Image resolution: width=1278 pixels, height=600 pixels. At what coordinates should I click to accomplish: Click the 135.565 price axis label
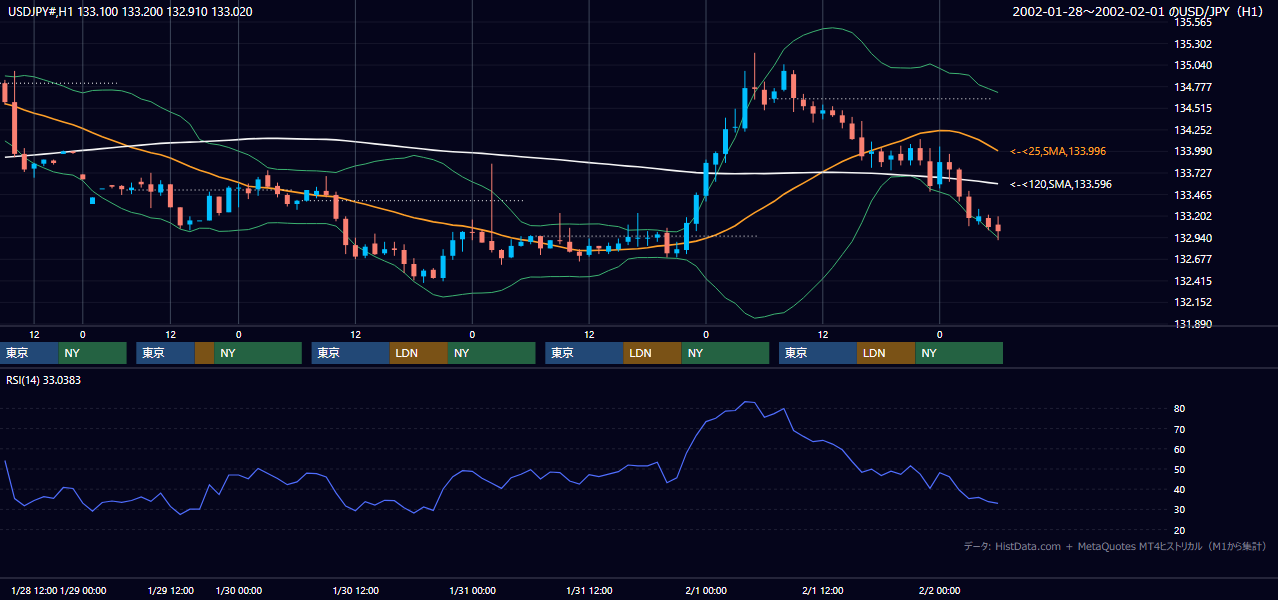click(1192, 22)
